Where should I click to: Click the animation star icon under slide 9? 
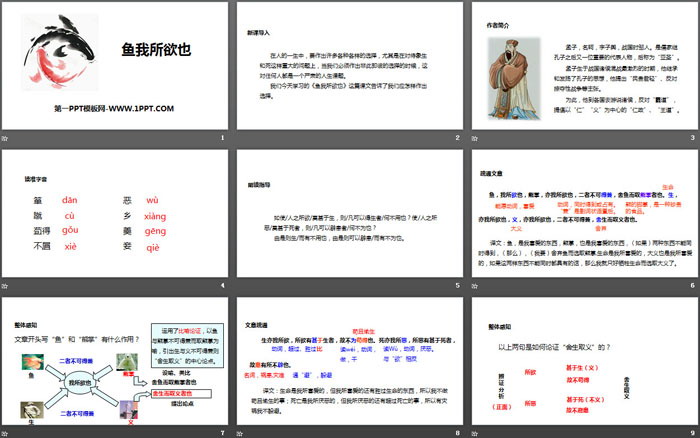pyautogui.click(x=475, y=434)
